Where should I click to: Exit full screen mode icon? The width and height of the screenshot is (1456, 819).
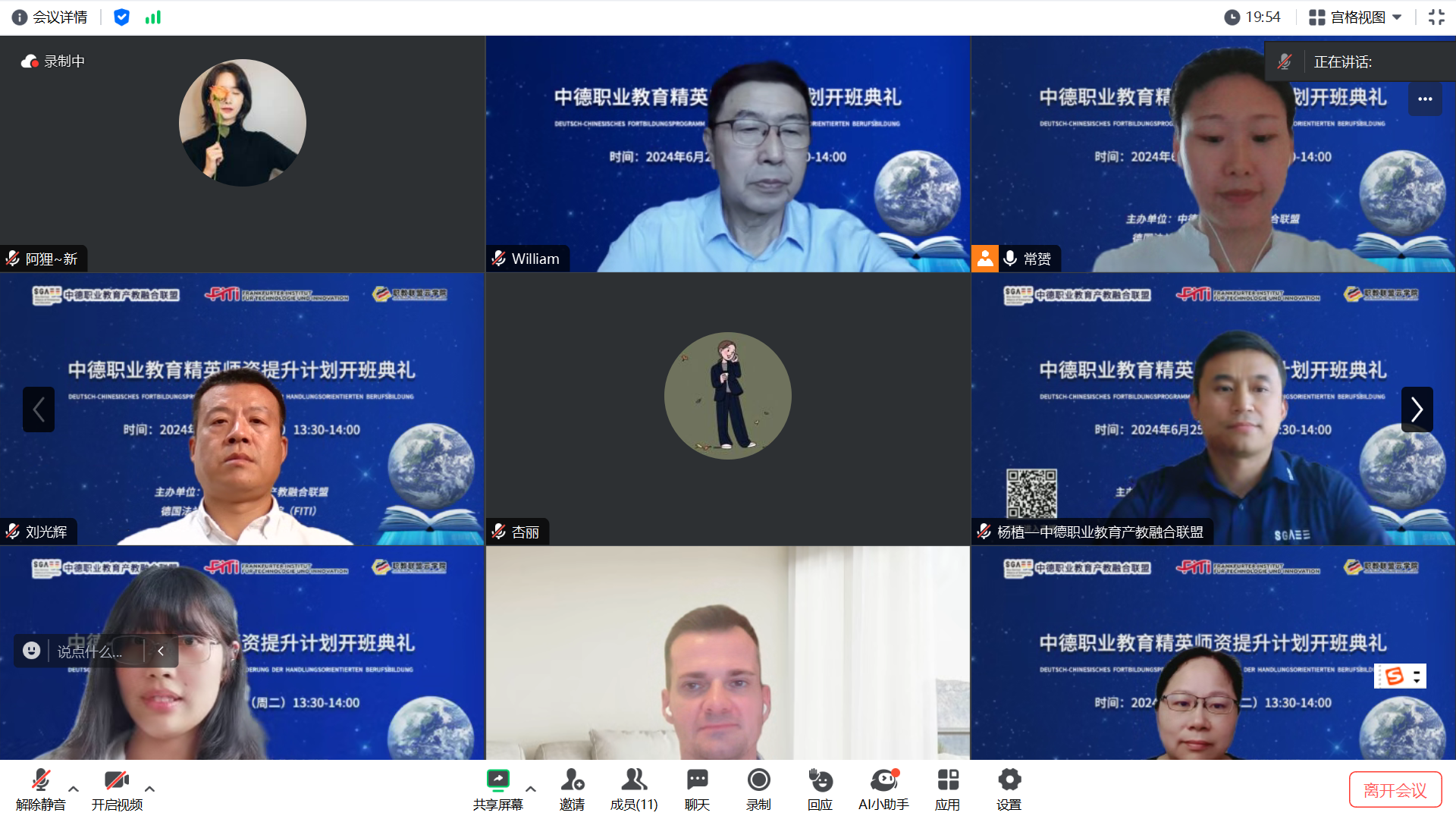click(x=1436, y=17)
